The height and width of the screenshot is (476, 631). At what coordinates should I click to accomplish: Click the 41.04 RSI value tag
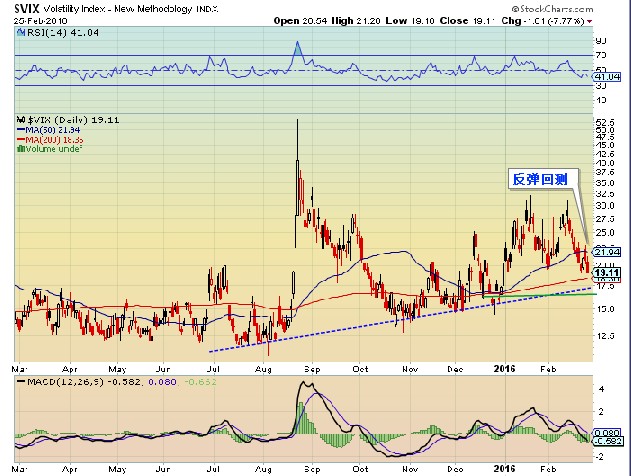608,76
